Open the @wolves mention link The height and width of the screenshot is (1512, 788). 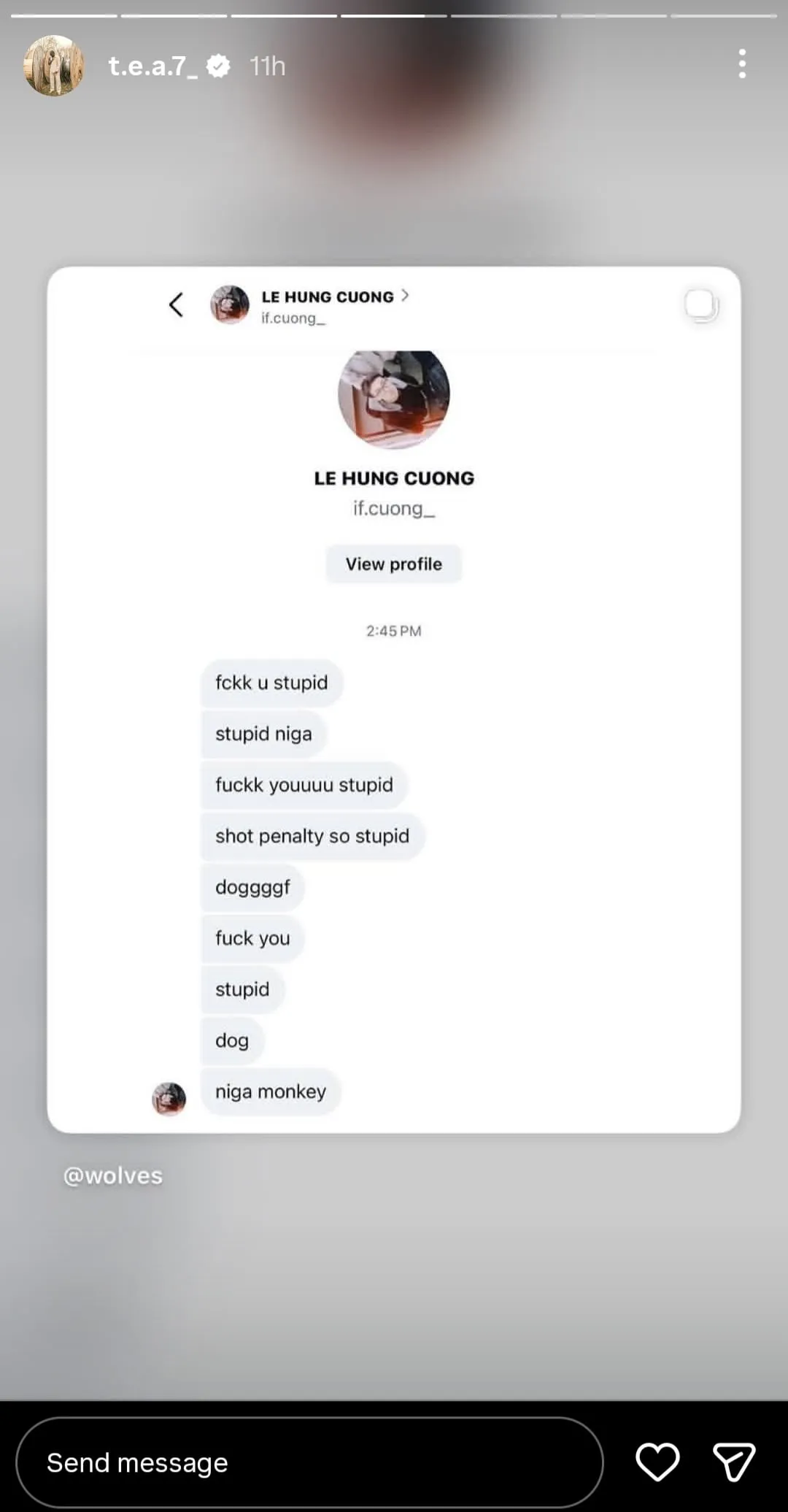(x=112, y=1175)
